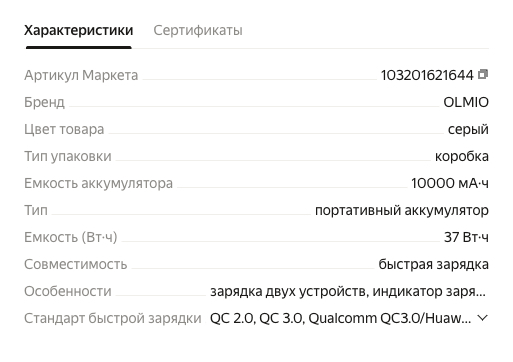This screenshot has width=513, height=362.
Task: Click the OLMIO brand value
Action: point(466,102)
